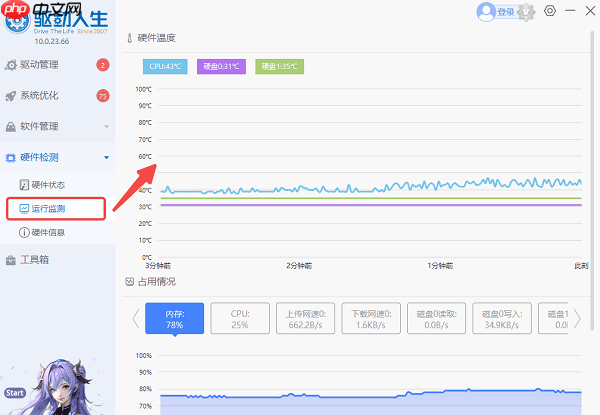This screenshot has height=415, width=600.
Task: Click the 硬件温度 heading
Action: coord(157,38)
